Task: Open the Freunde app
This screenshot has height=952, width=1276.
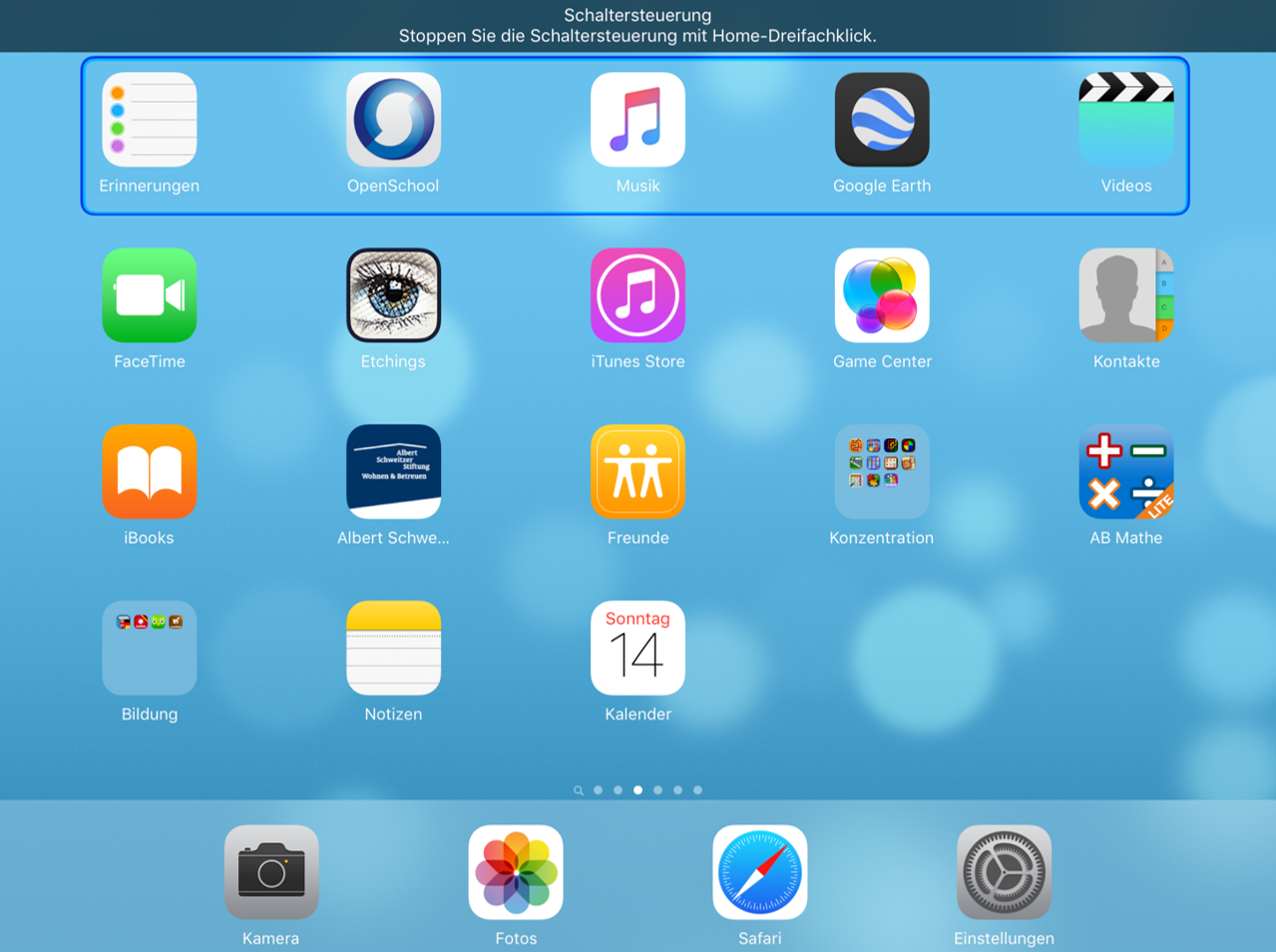Action: 638,472
